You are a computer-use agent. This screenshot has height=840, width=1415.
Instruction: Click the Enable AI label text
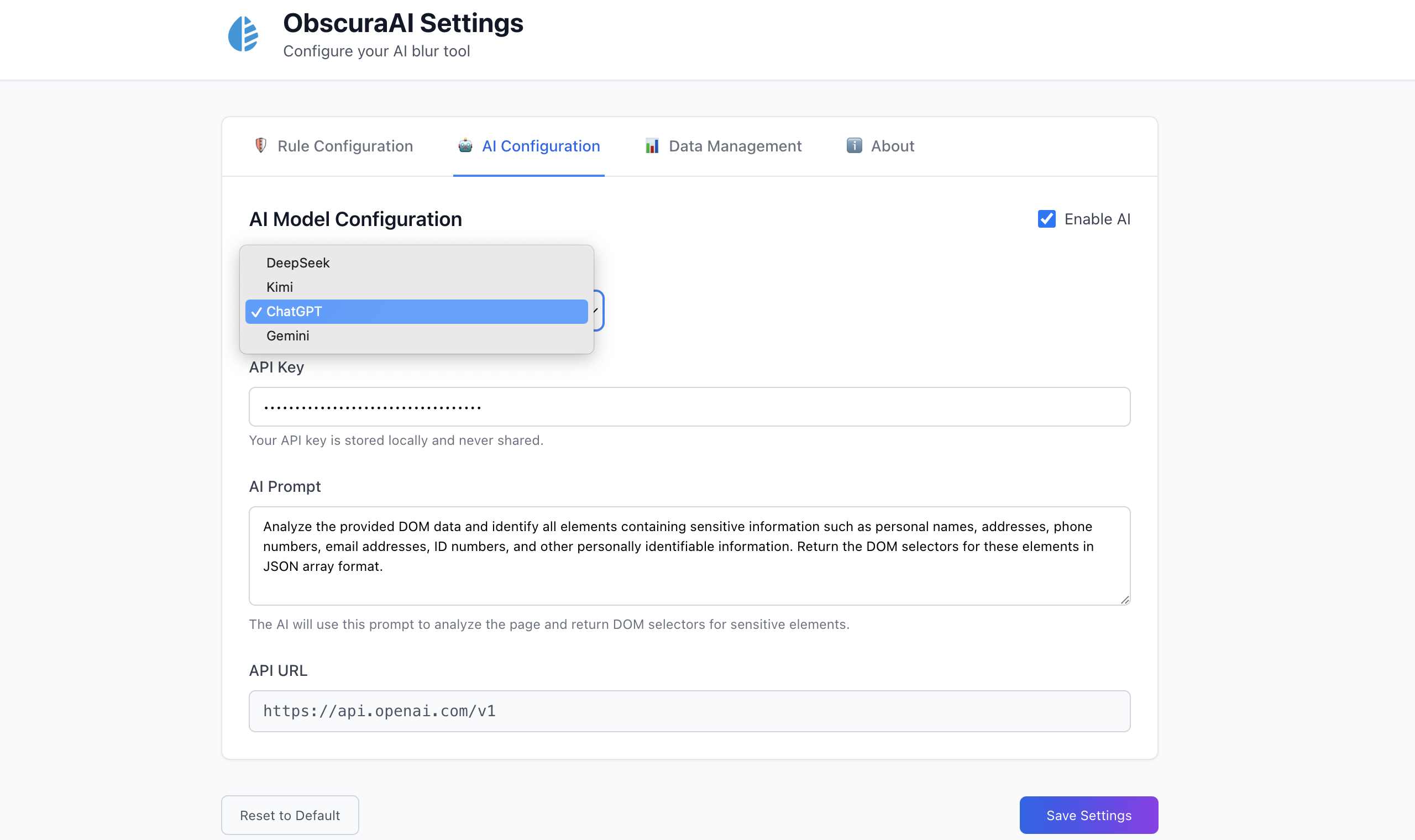(1097, 219)
